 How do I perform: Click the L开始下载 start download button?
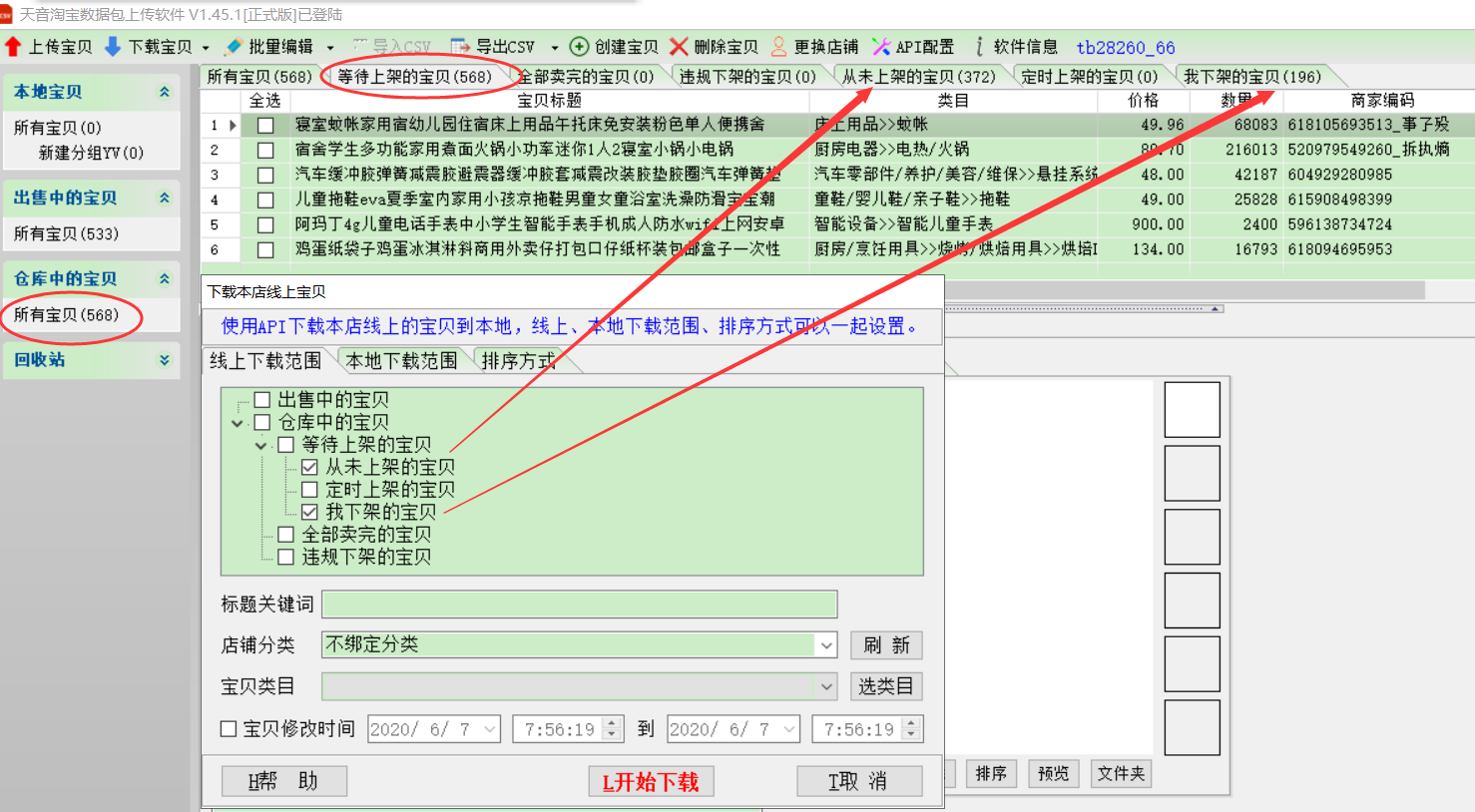click(651, 782)
